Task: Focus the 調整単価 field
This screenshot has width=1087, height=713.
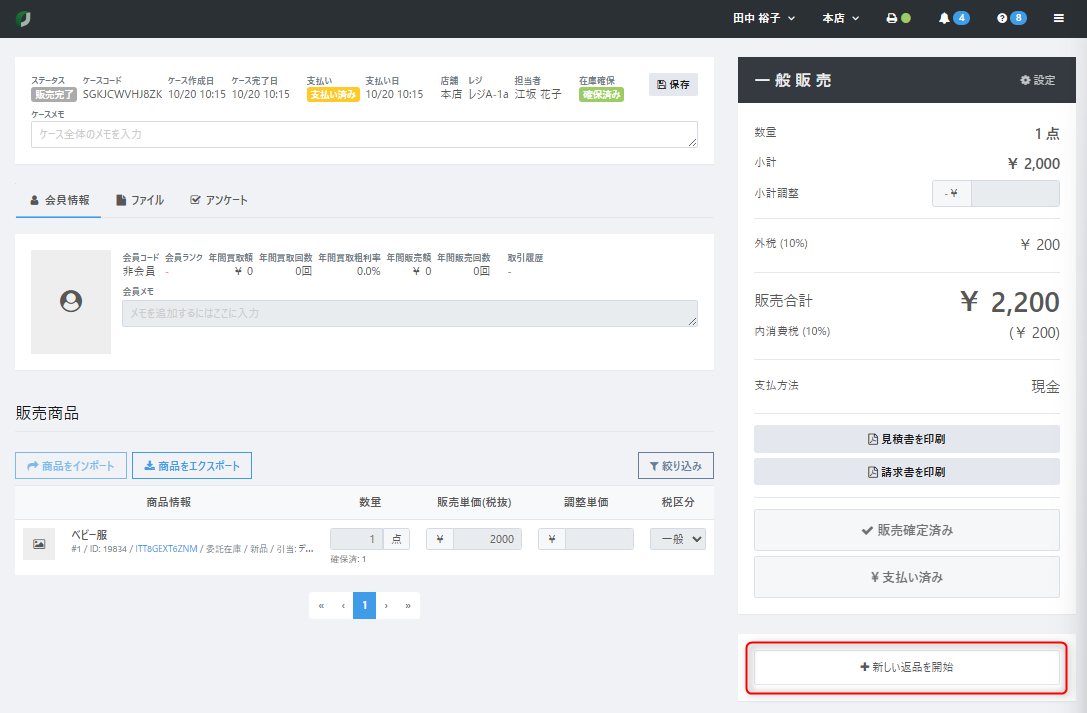Action: tap(599, 539)
